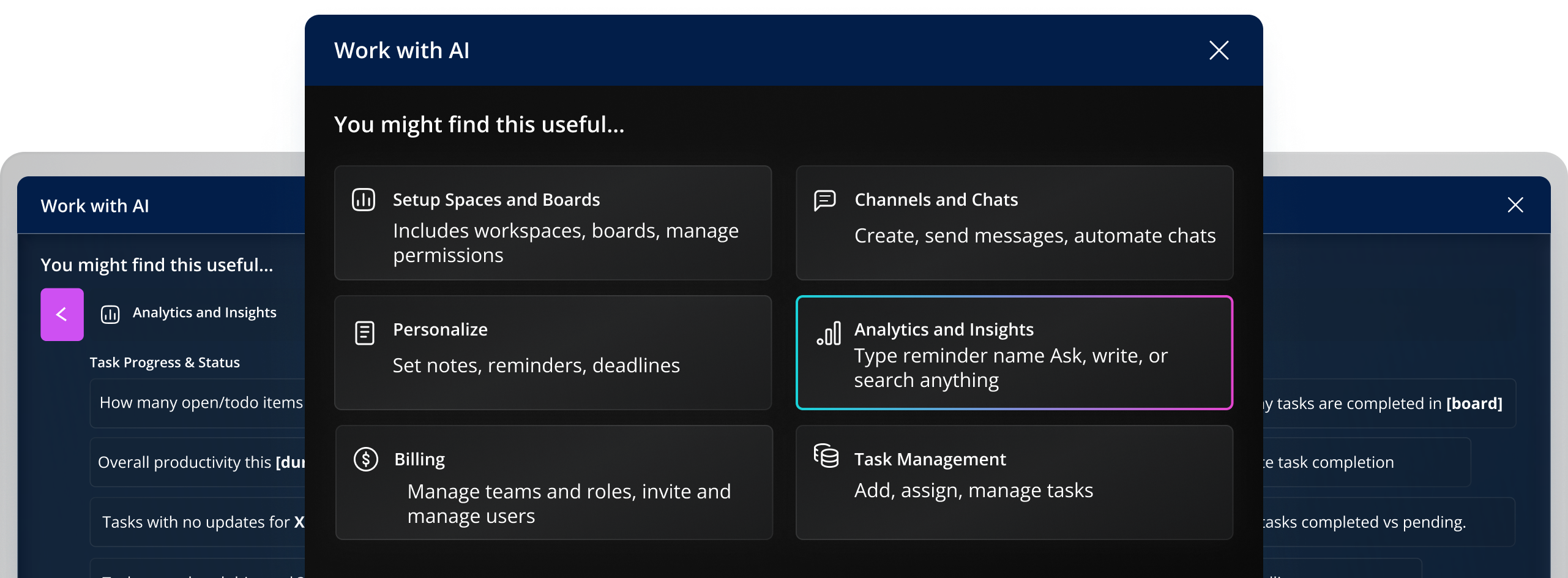Screen dimensions: 1568x578
Task: Select the highlighted Analytics and Insights card
Action: (1014, 353)
